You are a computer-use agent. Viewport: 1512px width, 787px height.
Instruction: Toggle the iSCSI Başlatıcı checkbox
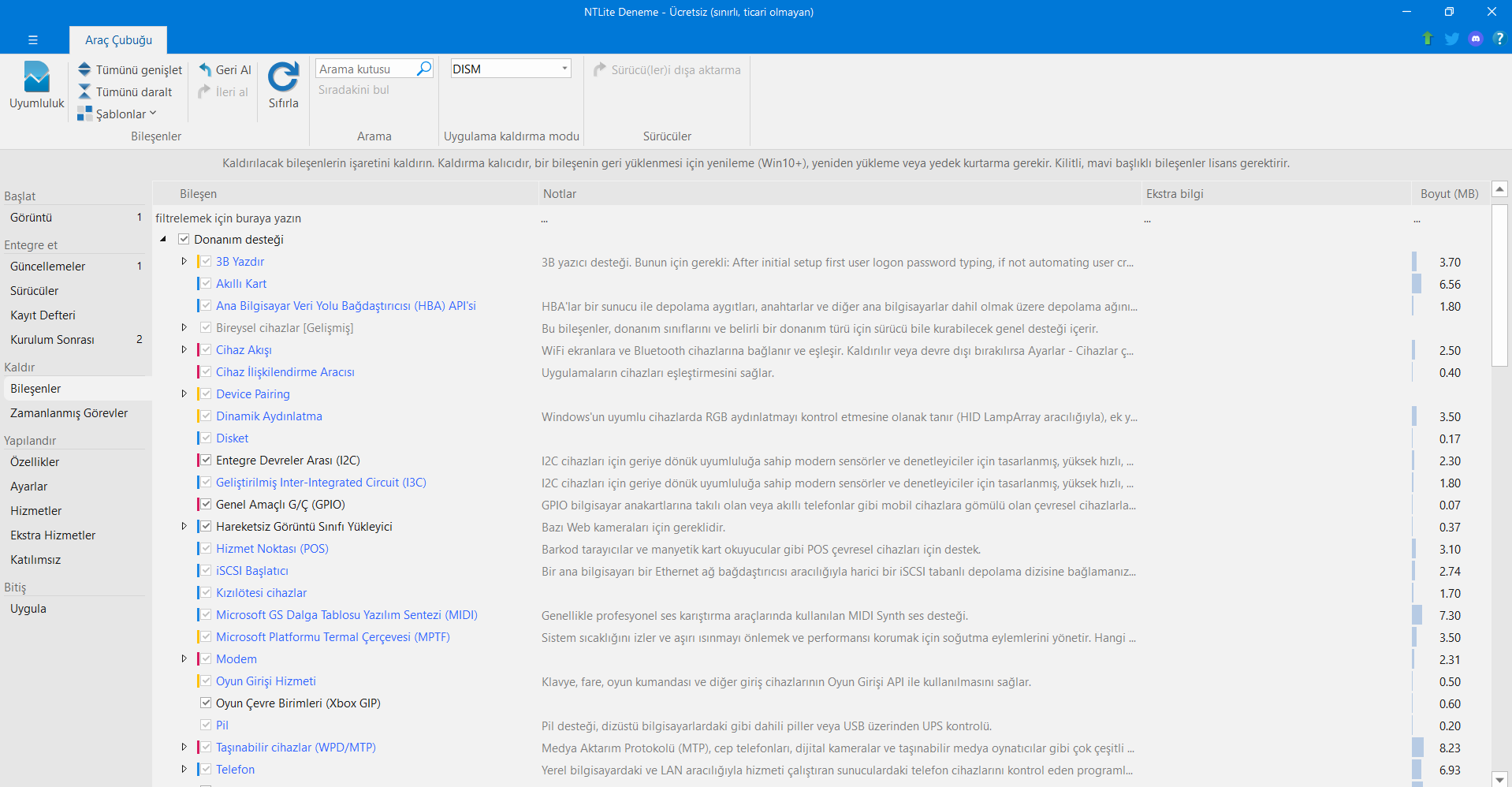tap(206, 570)
